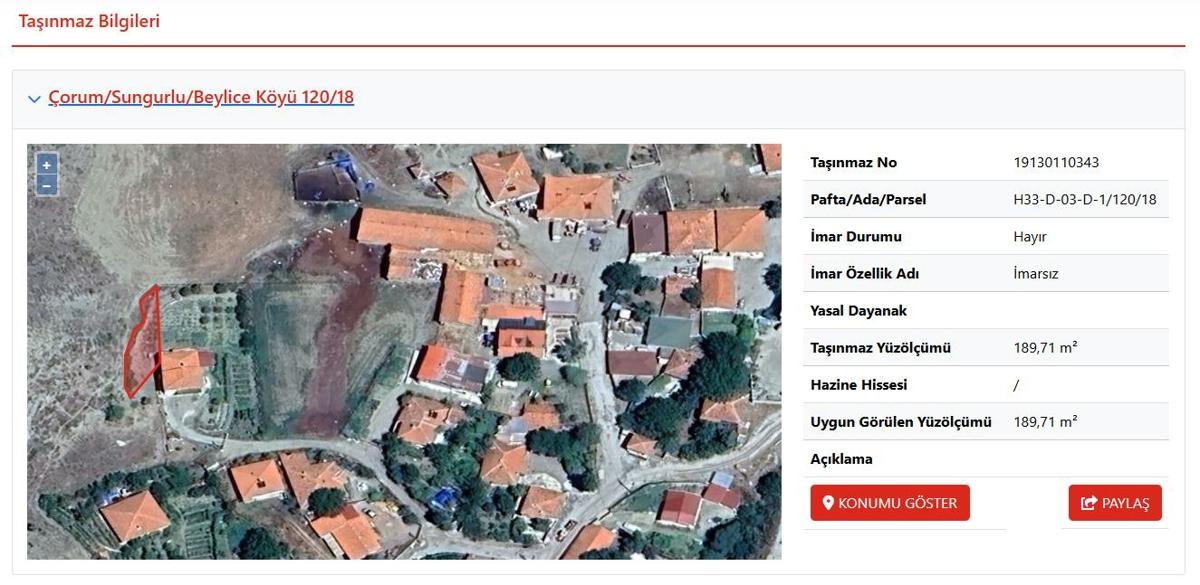Zoom out on the map

(47, 185)
